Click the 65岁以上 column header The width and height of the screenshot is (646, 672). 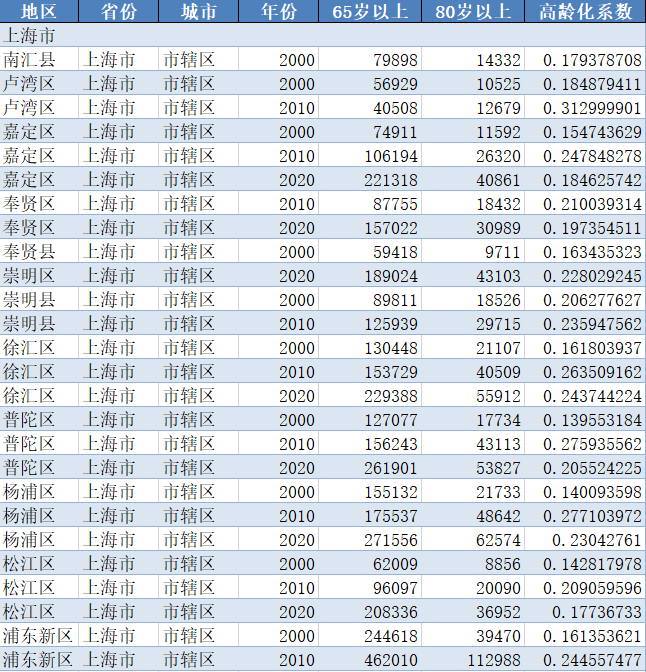pyautogui.click(x=370, y=11)
